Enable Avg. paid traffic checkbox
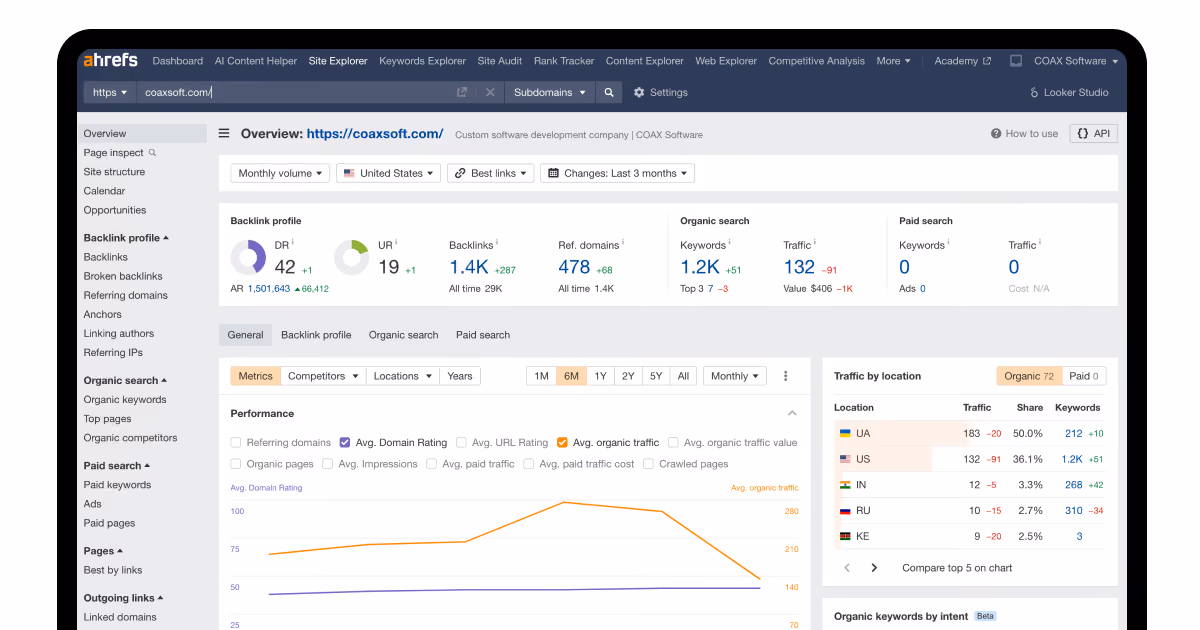Image resolution: width=1200 pixels, height=630 pixels. (432, 464)
